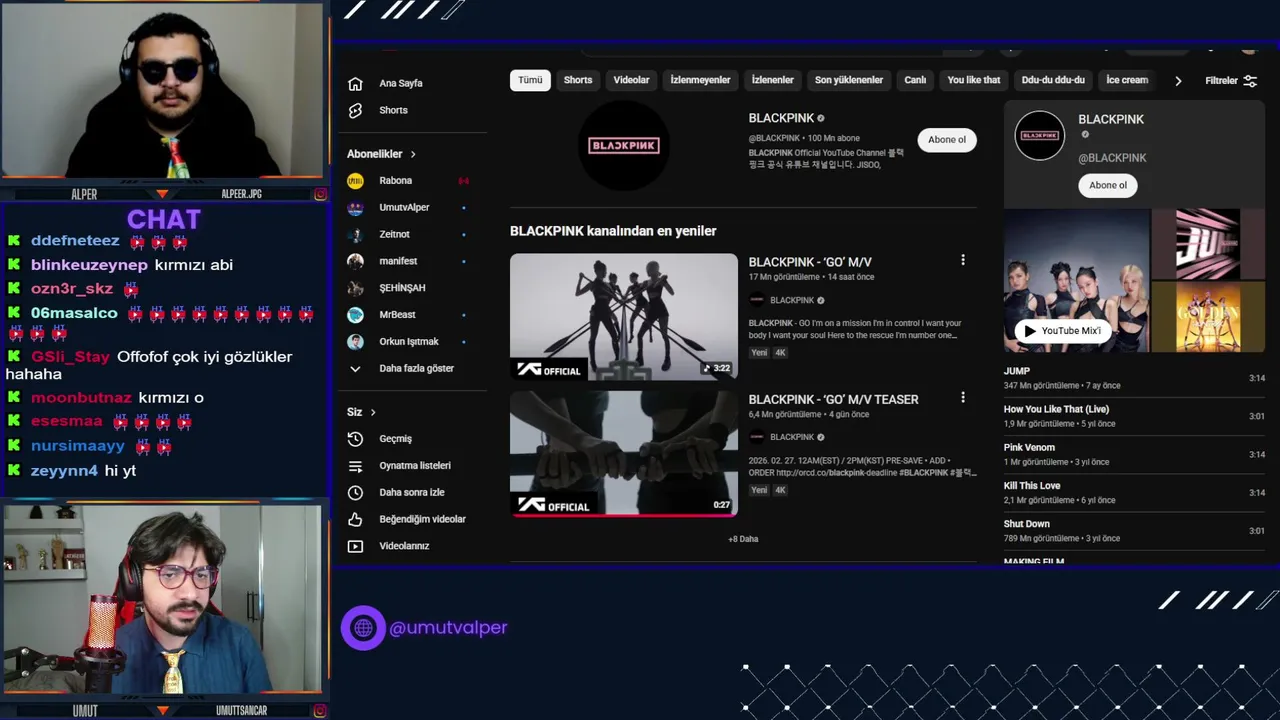This screenshot has height=720, width=1280.
Task: Open Daha sonra izle clock icon
Action: [x=355, y=493]
